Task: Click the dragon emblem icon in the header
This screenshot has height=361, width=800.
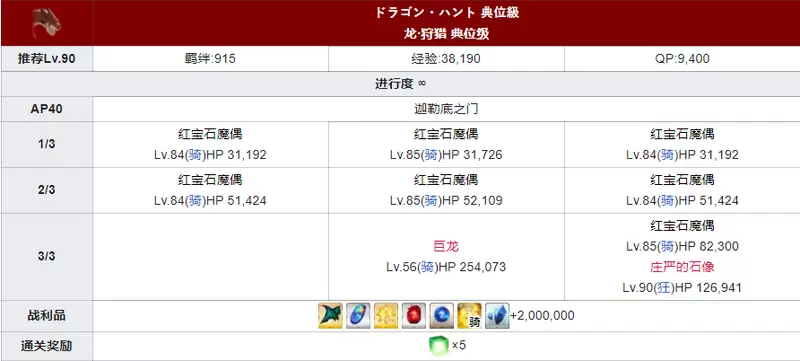Action: tap(46, 23)
